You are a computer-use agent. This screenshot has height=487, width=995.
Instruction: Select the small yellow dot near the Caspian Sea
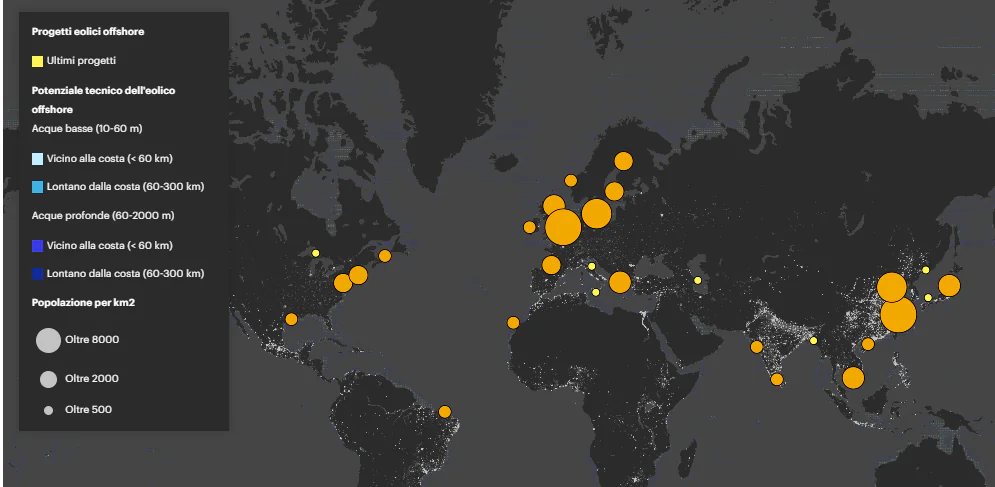point(698,280)
